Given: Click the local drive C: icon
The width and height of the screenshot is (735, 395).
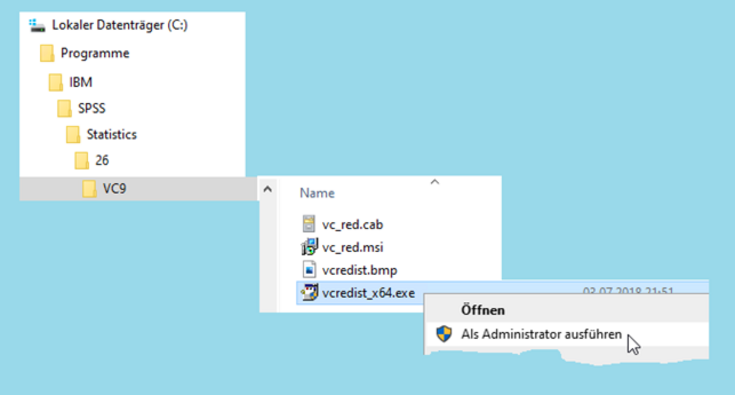Looking at the screenshot, I should [x=37, y=25].
